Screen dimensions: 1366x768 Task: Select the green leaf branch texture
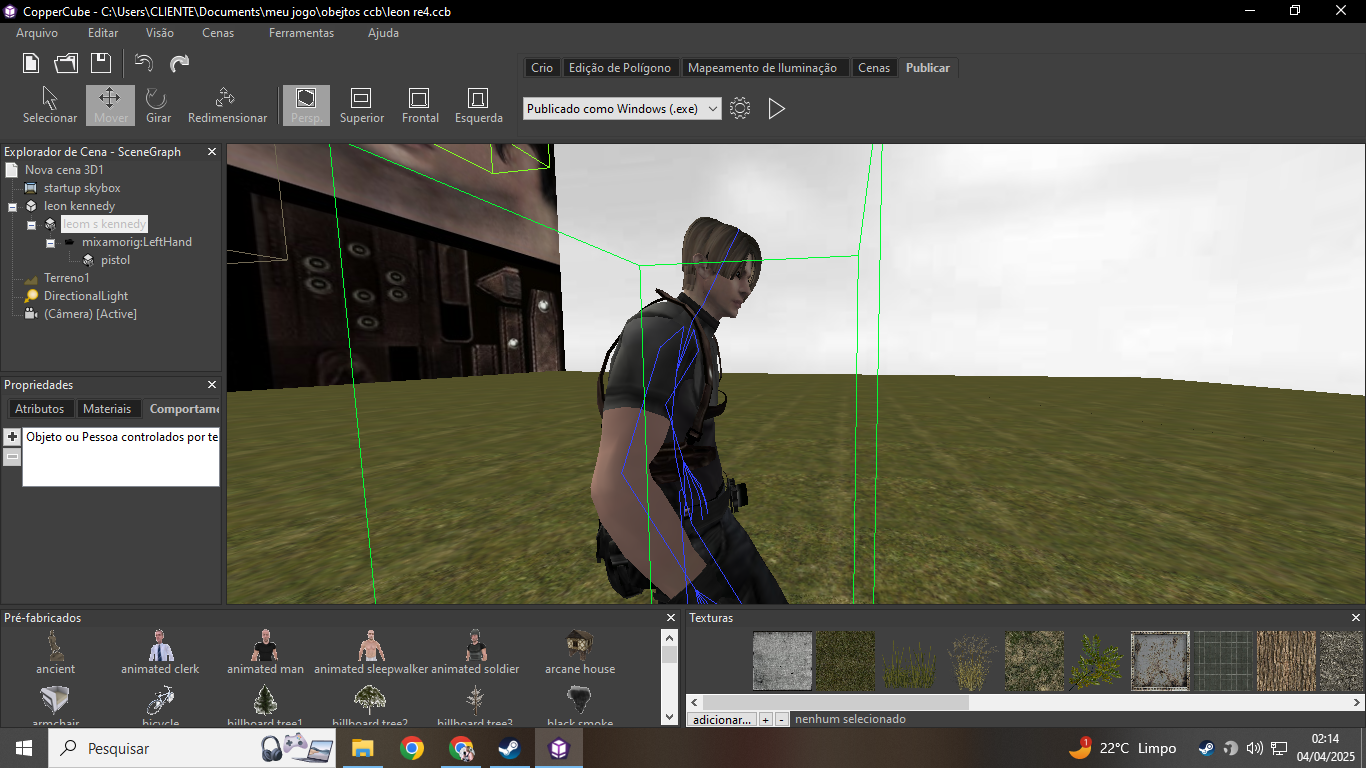1097,661
